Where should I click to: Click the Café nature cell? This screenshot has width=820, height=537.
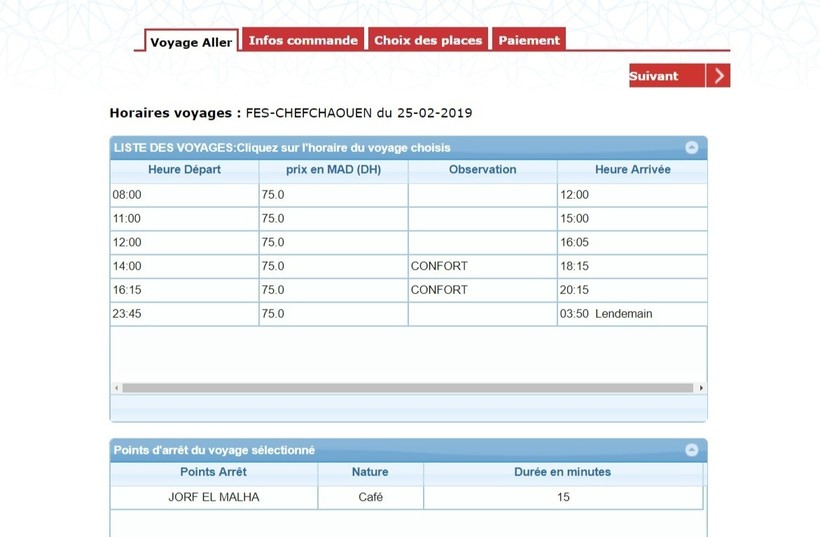pyautogui.click(x=370, y=497)
